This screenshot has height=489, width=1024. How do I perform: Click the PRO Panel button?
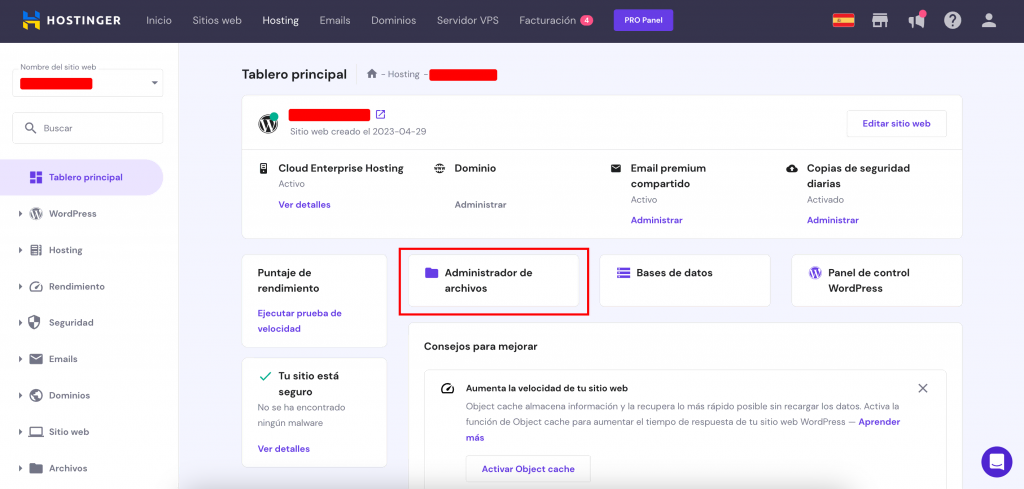point(643,20)
